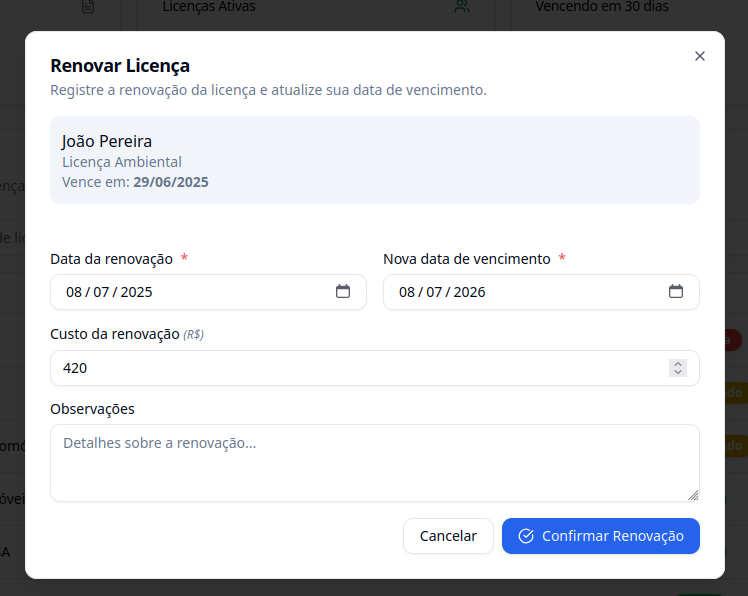The width and height of the screenshot is (748, 596).
Task: Click the dialog subtitle about registering the renewal
Action: tap(269, 90)
